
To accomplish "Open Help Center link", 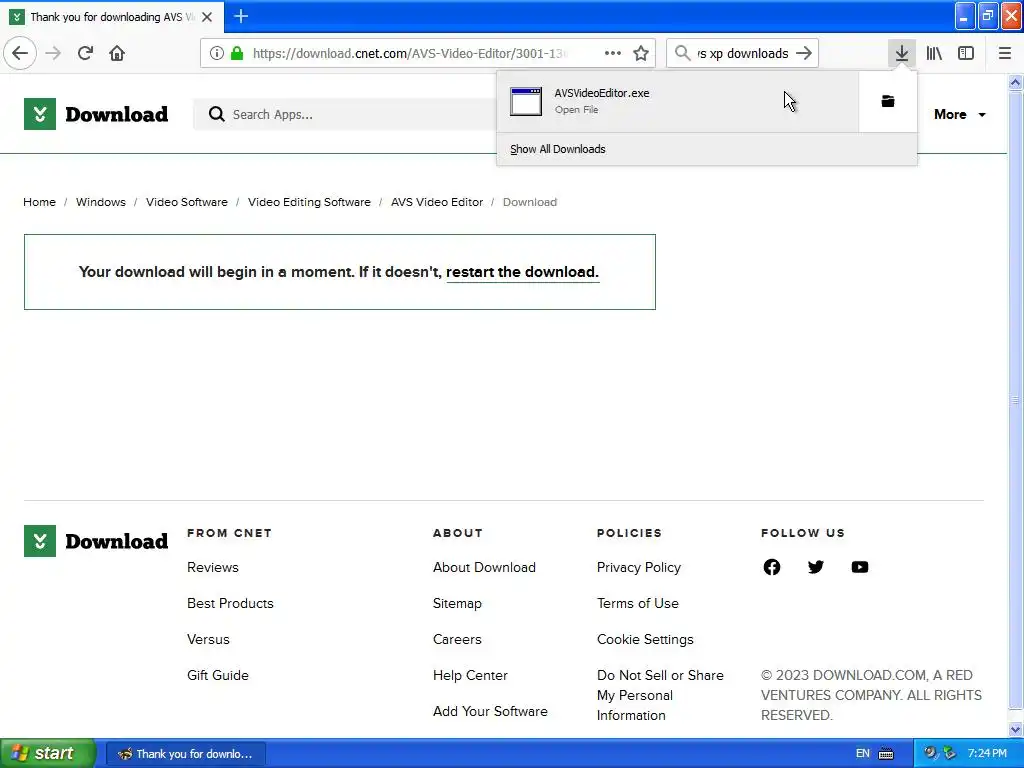I will point(470,675).
